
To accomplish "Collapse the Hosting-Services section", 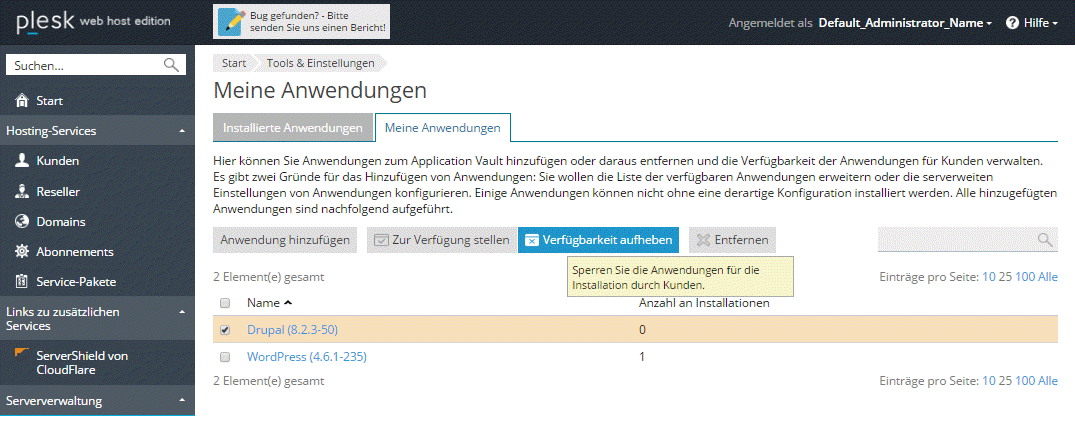I will (x=182, y=131).
